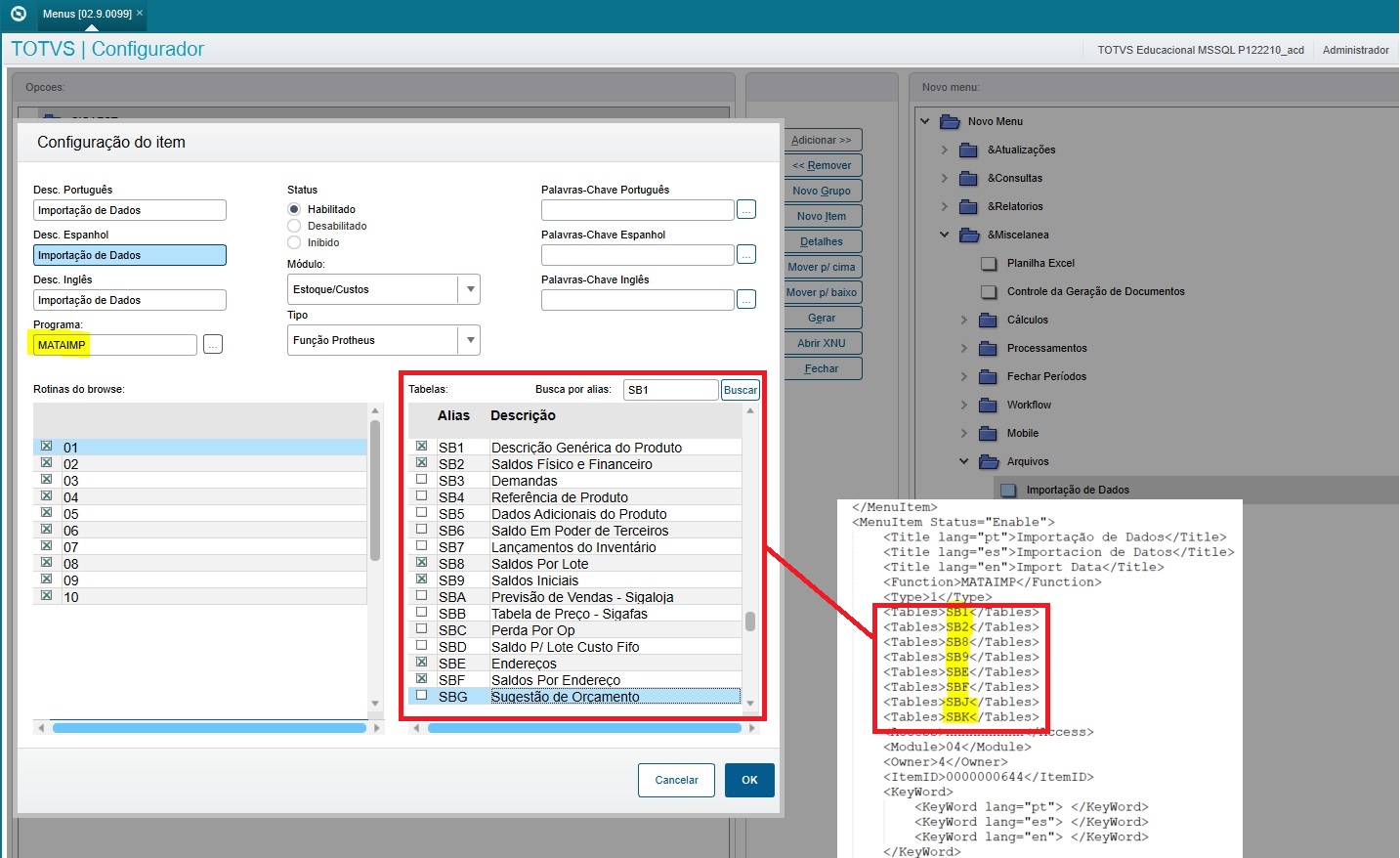
Task: Focus the Desc. Português input field
Action: 130,210
